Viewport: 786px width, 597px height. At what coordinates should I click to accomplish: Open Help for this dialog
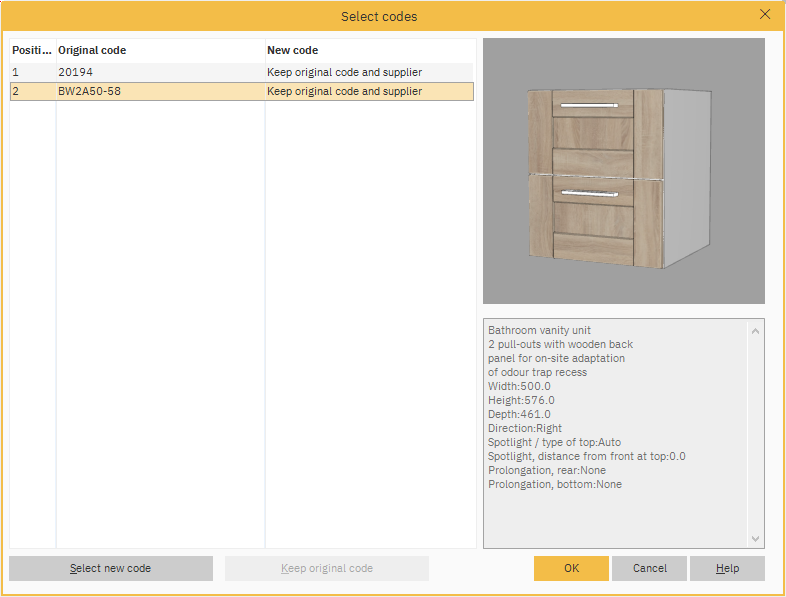tap(727, 568)
